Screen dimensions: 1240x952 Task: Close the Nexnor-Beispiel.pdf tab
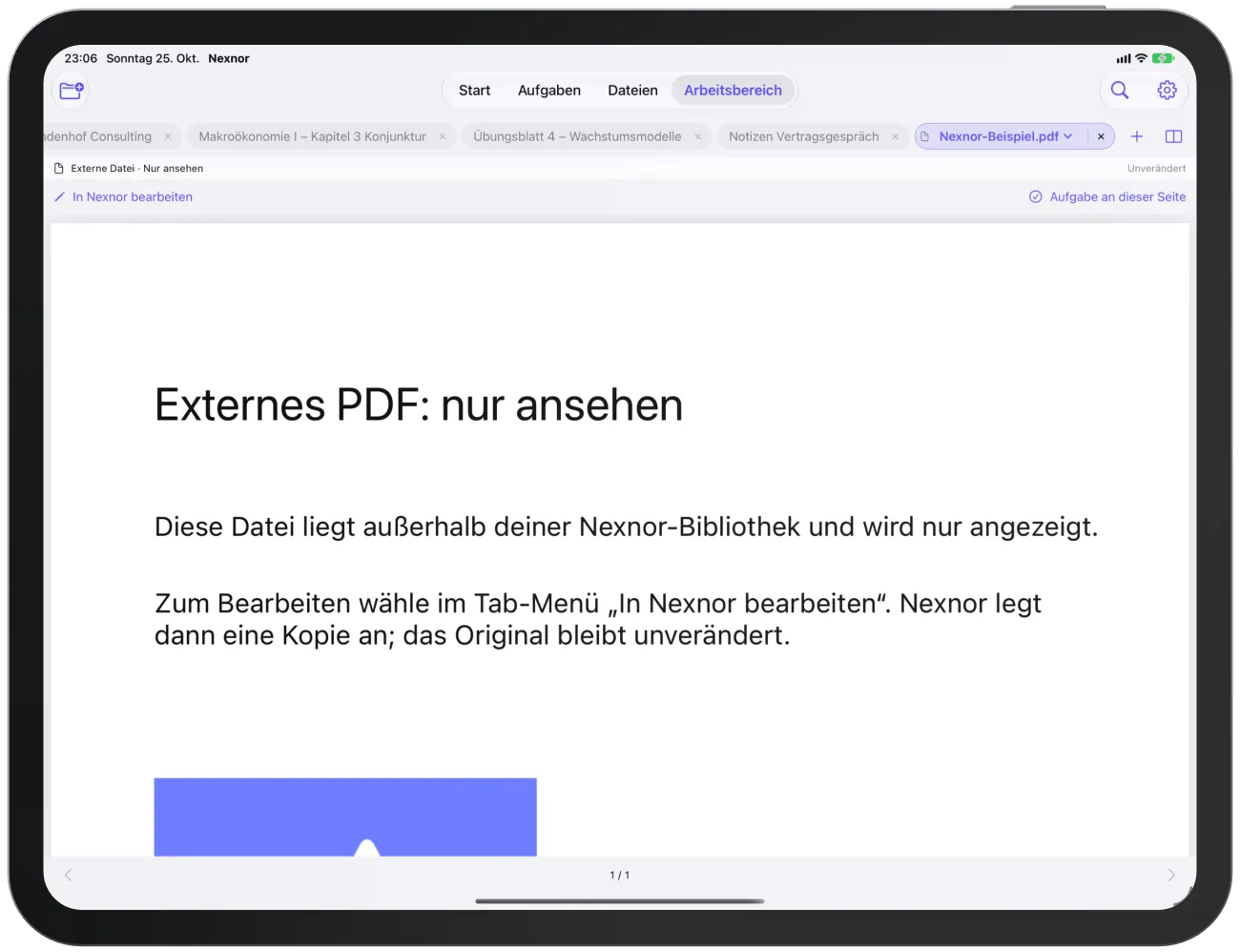(1101, 136)
